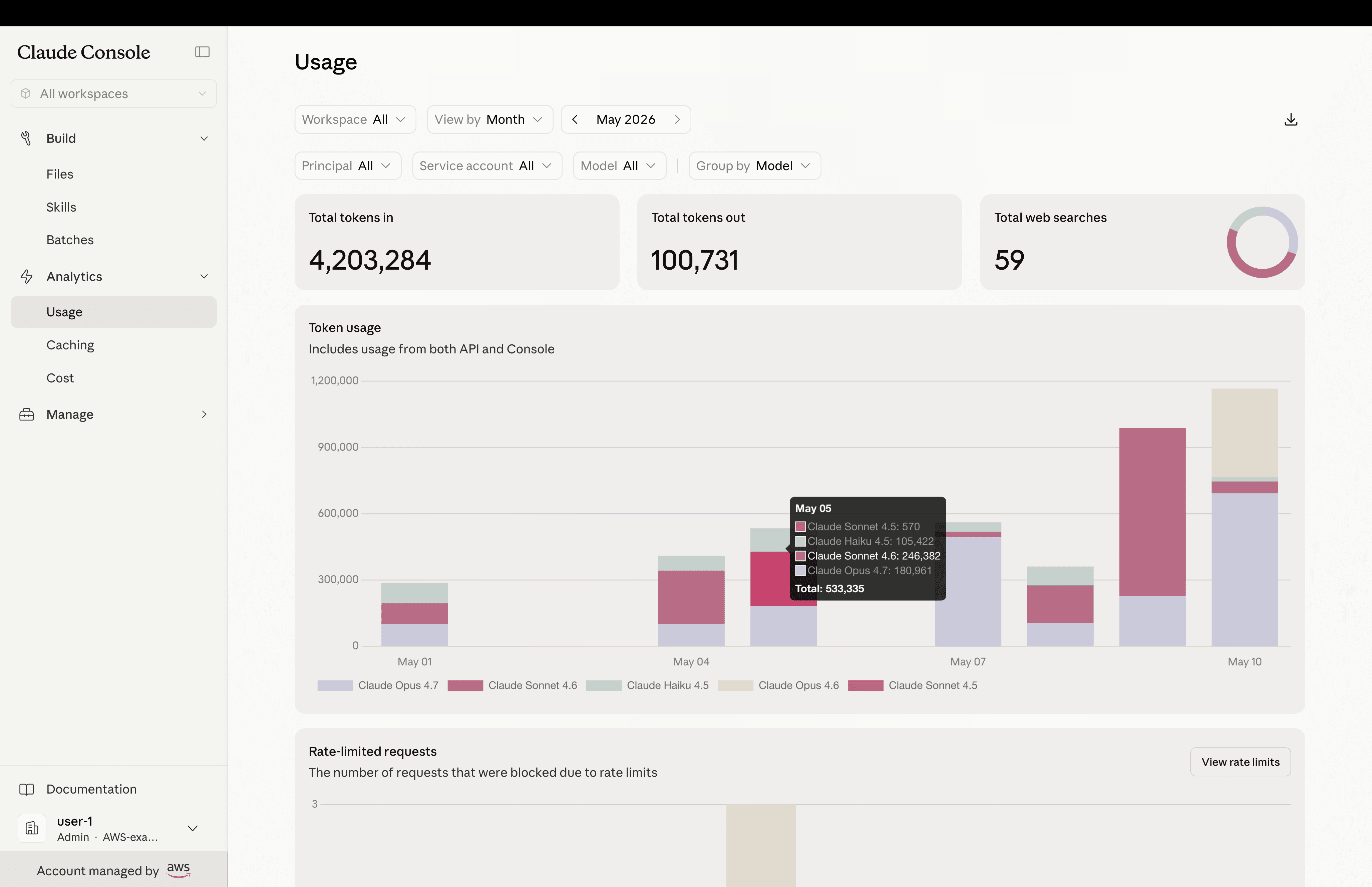Download usage data export icon
The image size is (1372, 887).
[1291, 119]
